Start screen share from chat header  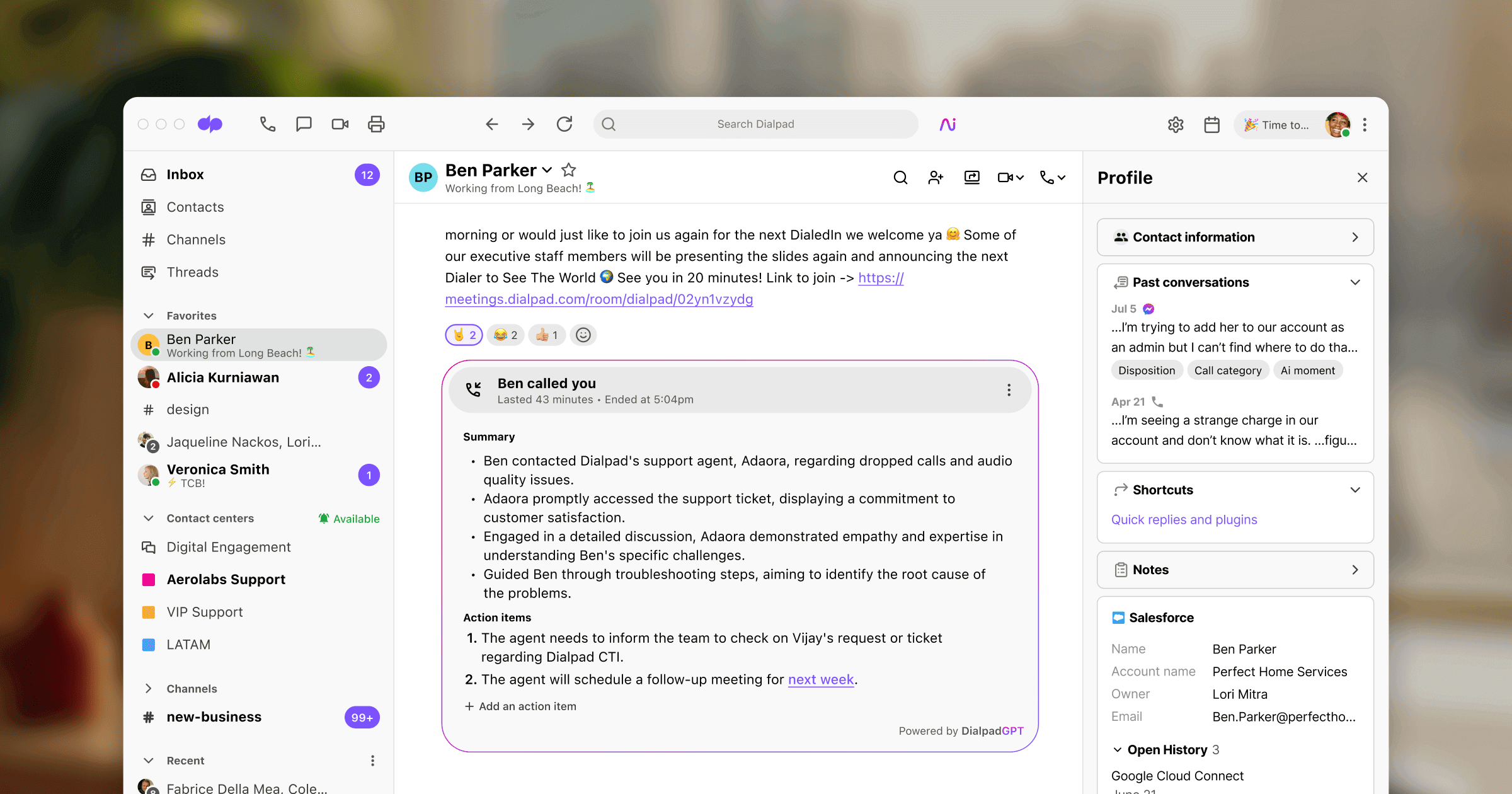(971, 178)
